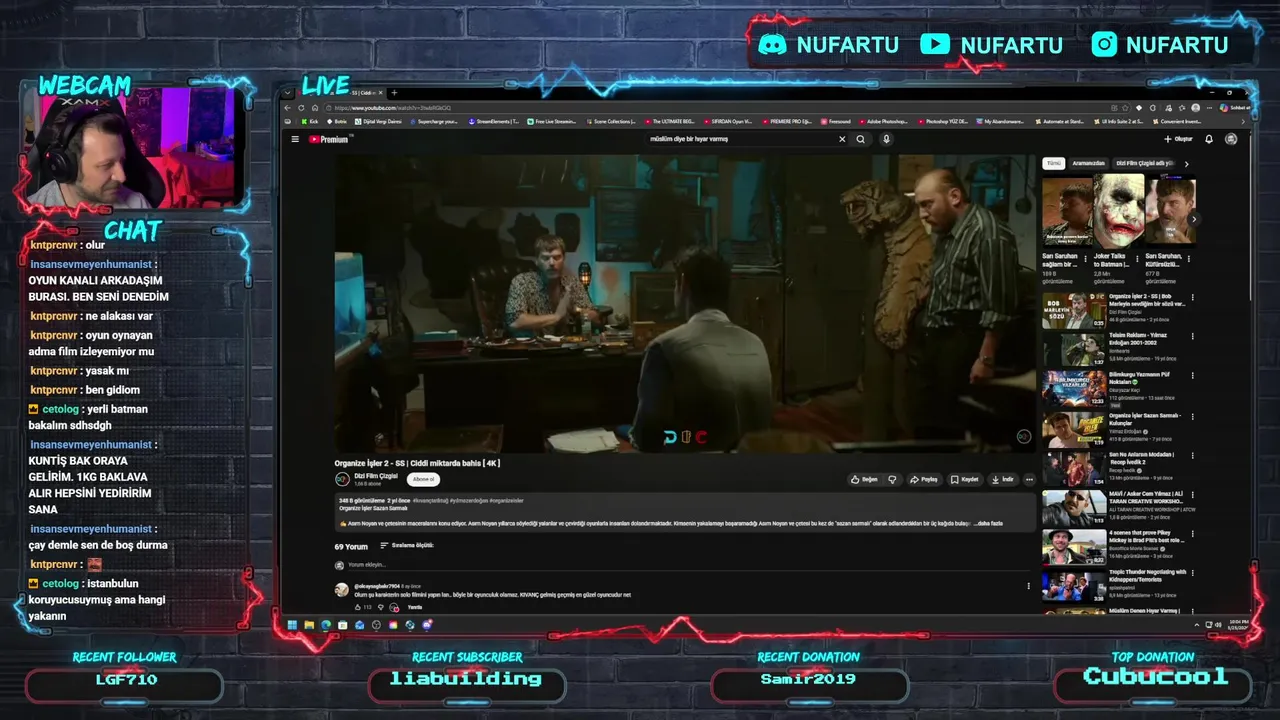Start voice search with the microphone
Viewport: 1280px width, 720px height.
click(x=886, y=139)
